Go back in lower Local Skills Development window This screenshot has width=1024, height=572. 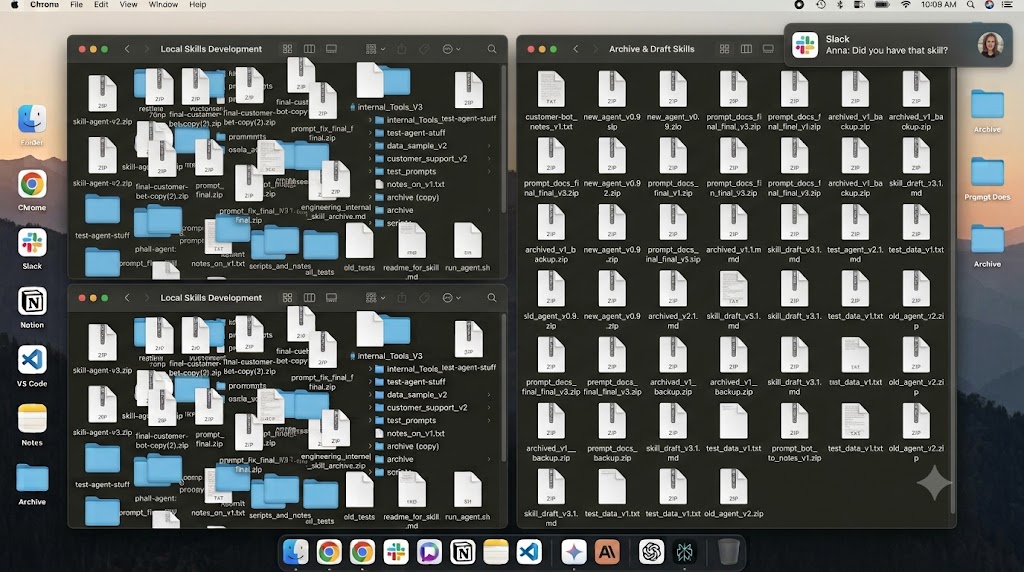[127, 298]
